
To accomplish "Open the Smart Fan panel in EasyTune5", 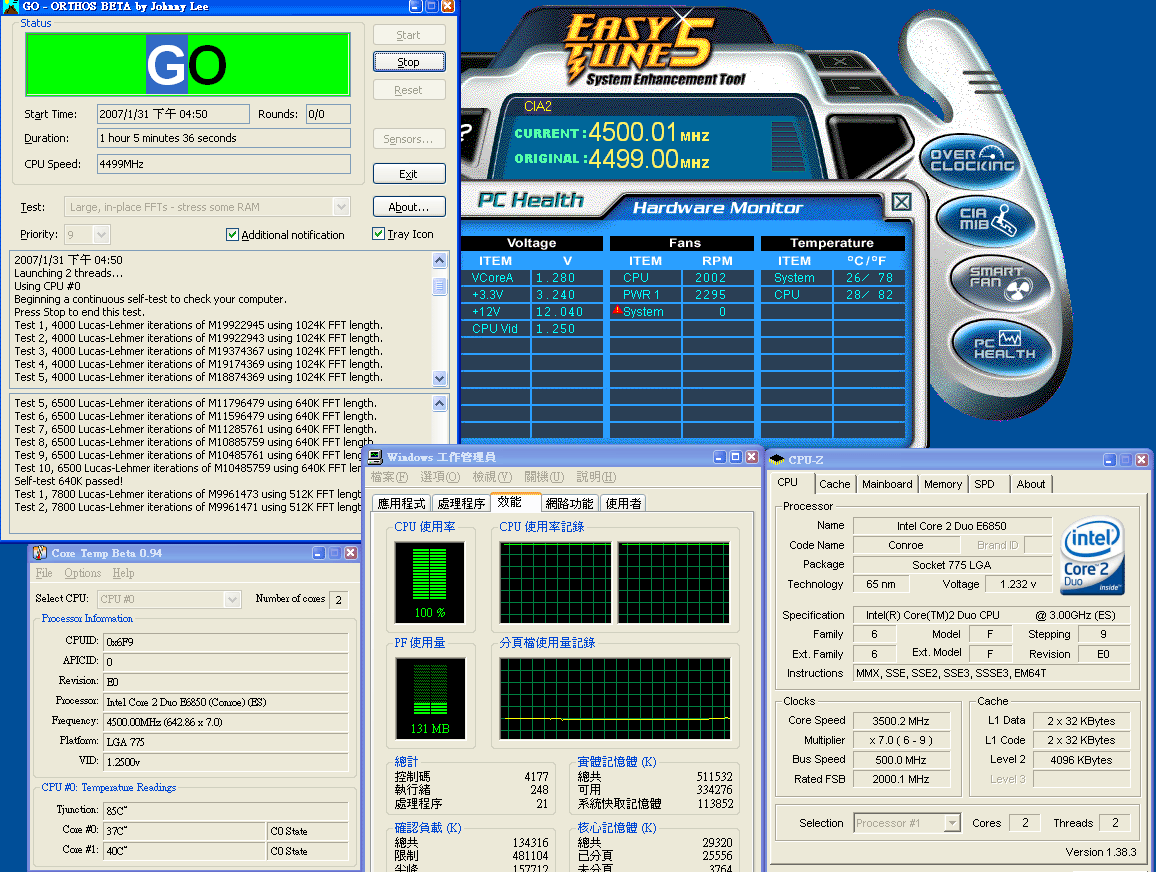I will [1000, 282].
